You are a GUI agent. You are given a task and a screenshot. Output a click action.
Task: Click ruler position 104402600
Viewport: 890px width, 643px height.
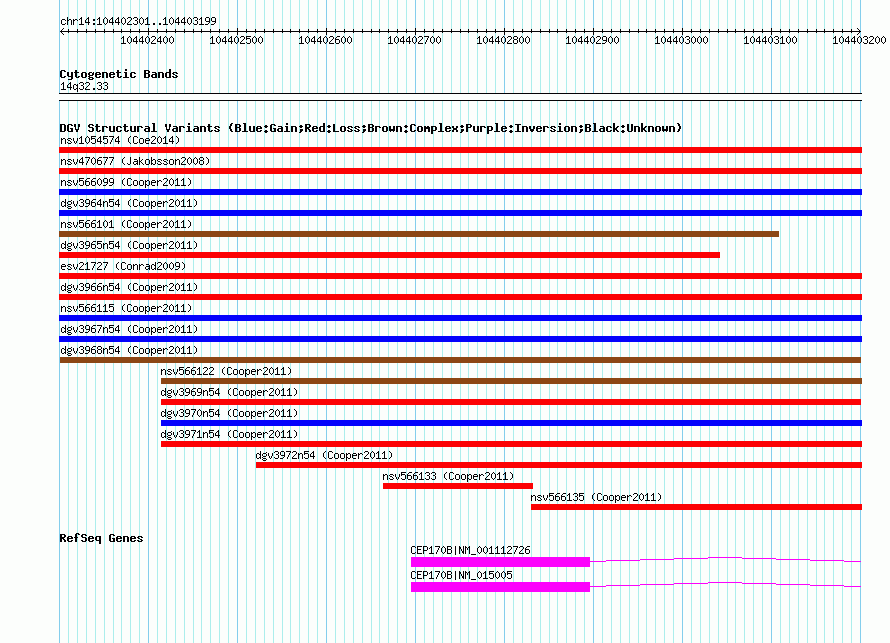click(325, 40)
